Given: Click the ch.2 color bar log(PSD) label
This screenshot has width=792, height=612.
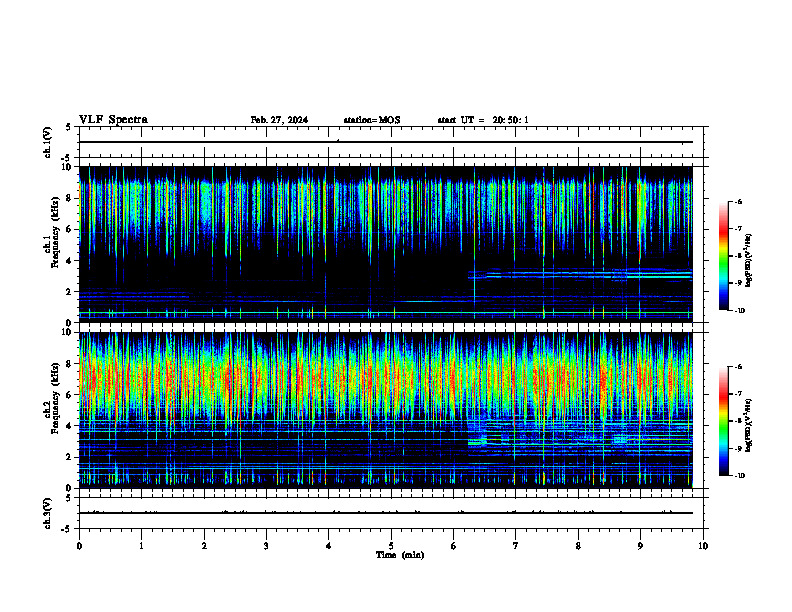Looking at the screenshot, I should point(749,425).
